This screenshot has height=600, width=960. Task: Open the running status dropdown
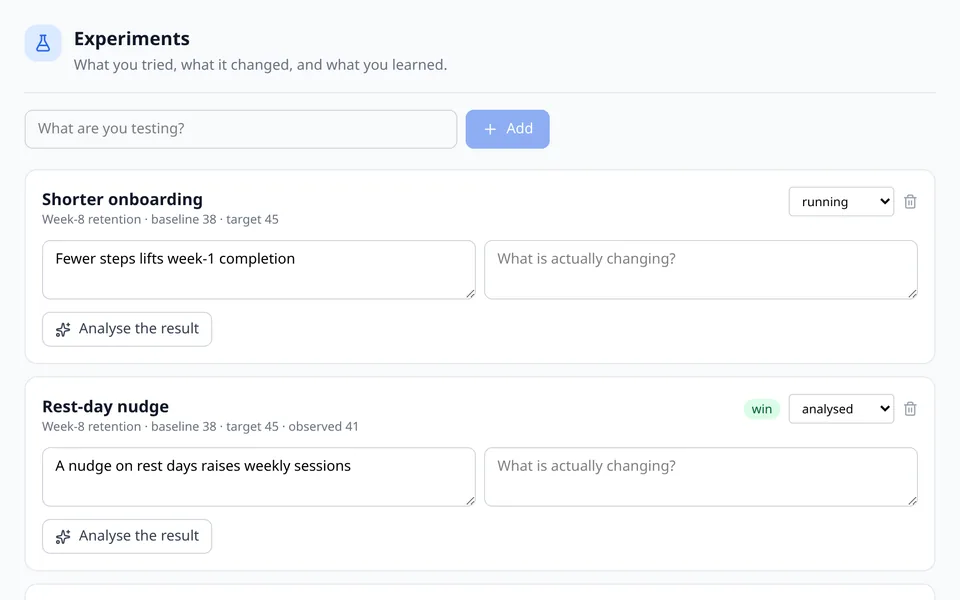pos(841,201)
